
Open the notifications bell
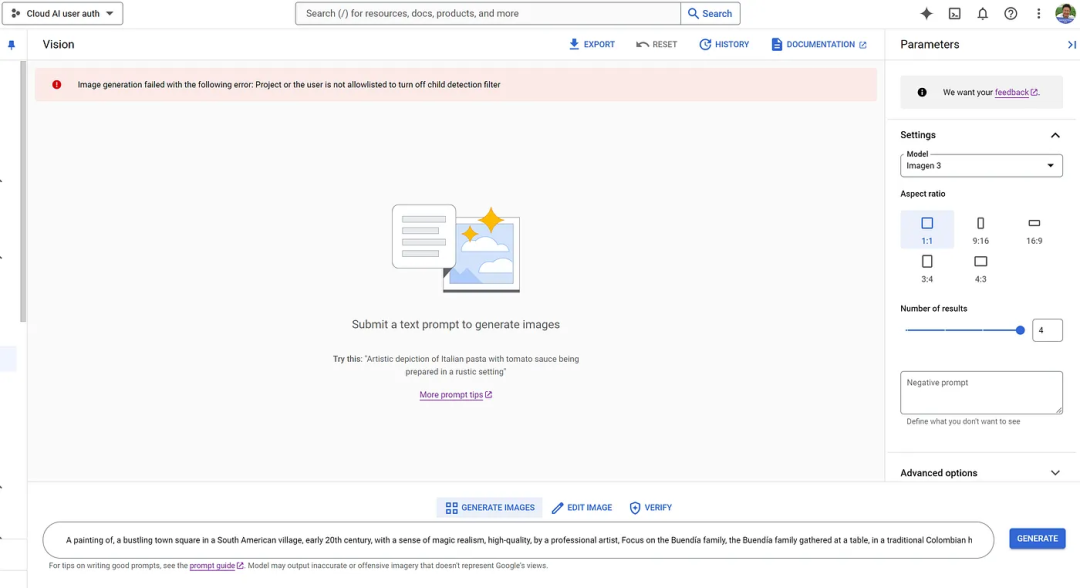[982, 14]
